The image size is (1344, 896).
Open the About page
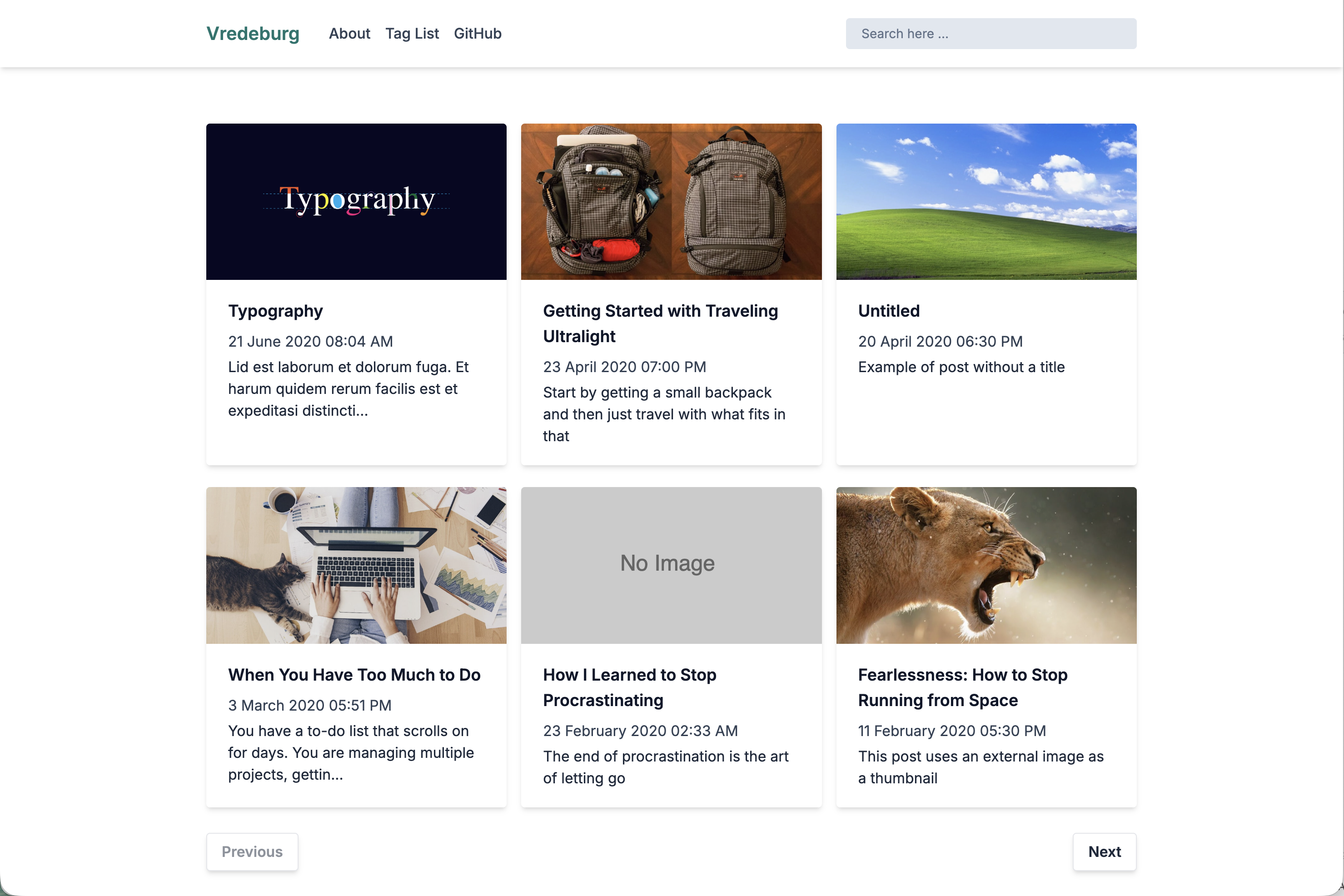click(349, 34)
